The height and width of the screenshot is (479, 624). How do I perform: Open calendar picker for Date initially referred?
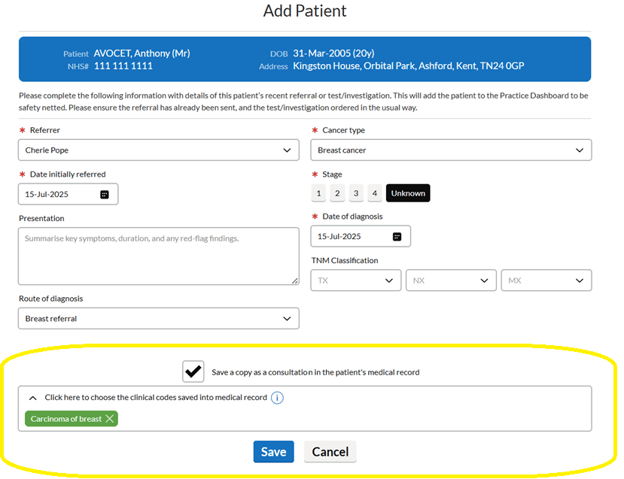click(x=104, y=195)
